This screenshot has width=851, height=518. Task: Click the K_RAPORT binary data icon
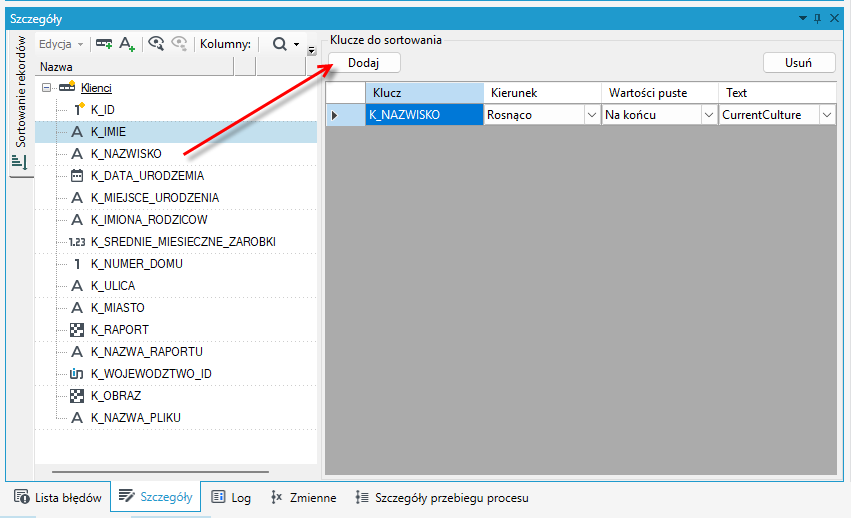coord(77,330)
